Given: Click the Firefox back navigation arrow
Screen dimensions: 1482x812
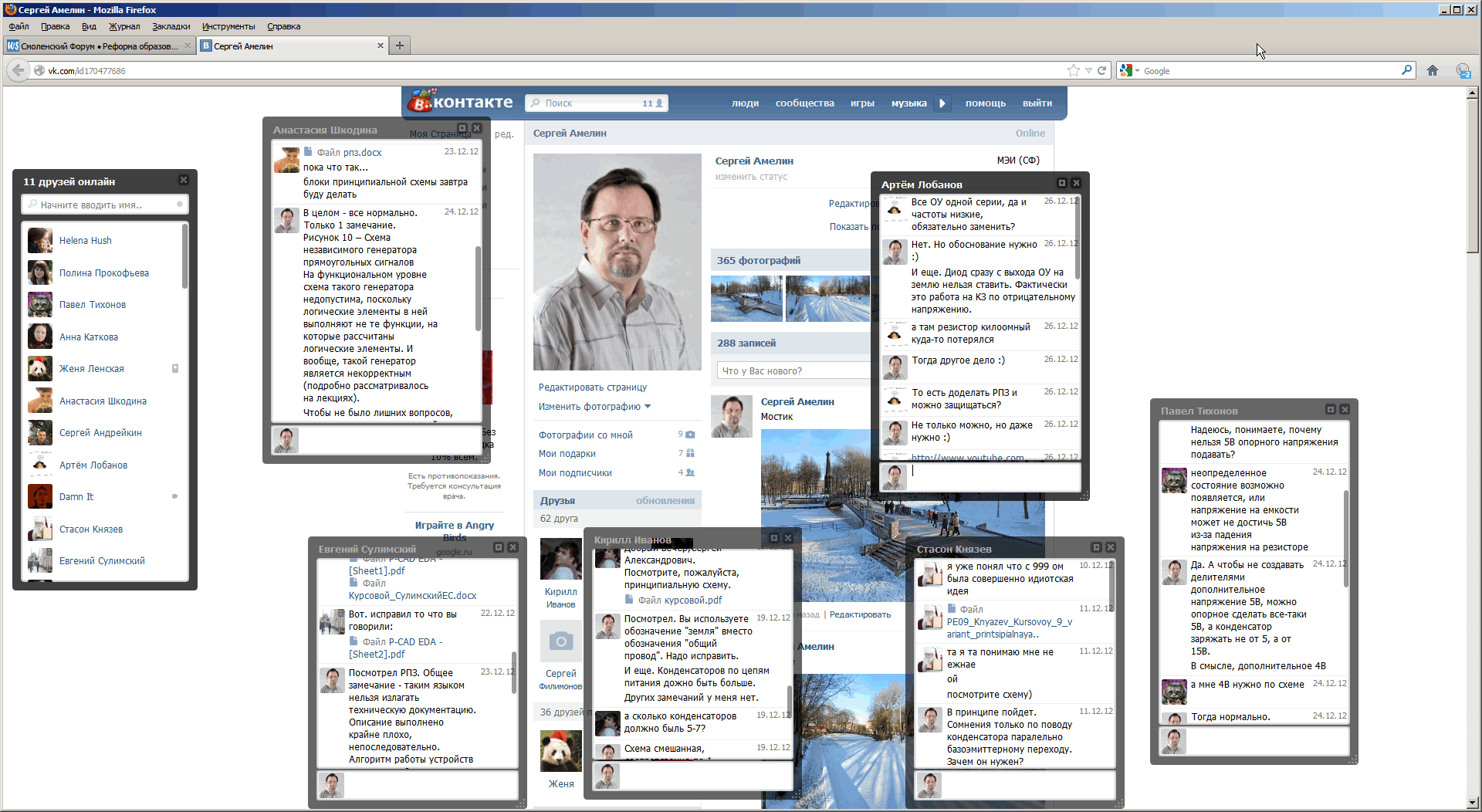Looking at the screenshot, I should [x=18, y=70].
